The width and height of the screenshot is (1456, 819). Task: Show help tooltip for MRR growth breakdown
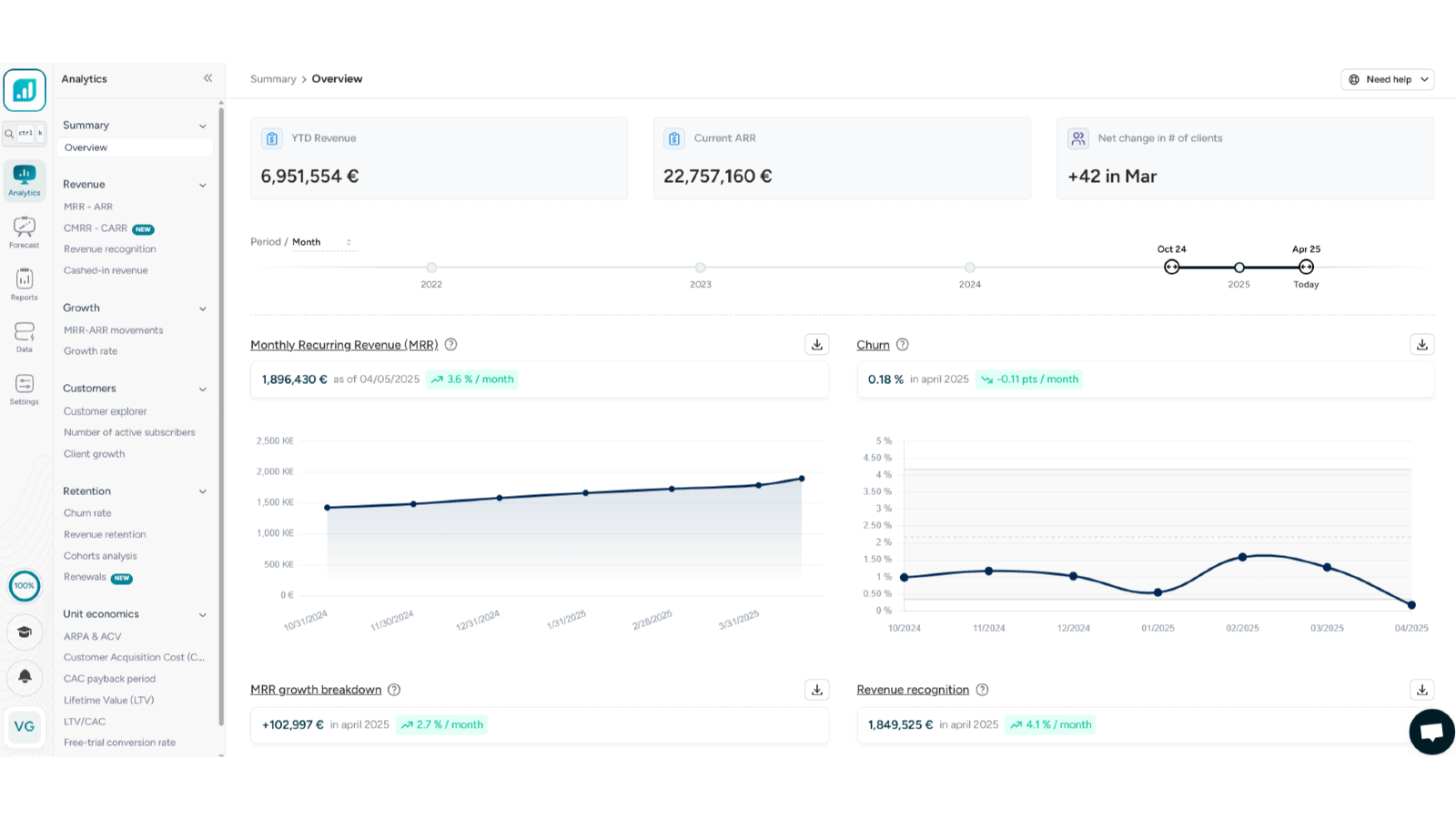[394, 690]
